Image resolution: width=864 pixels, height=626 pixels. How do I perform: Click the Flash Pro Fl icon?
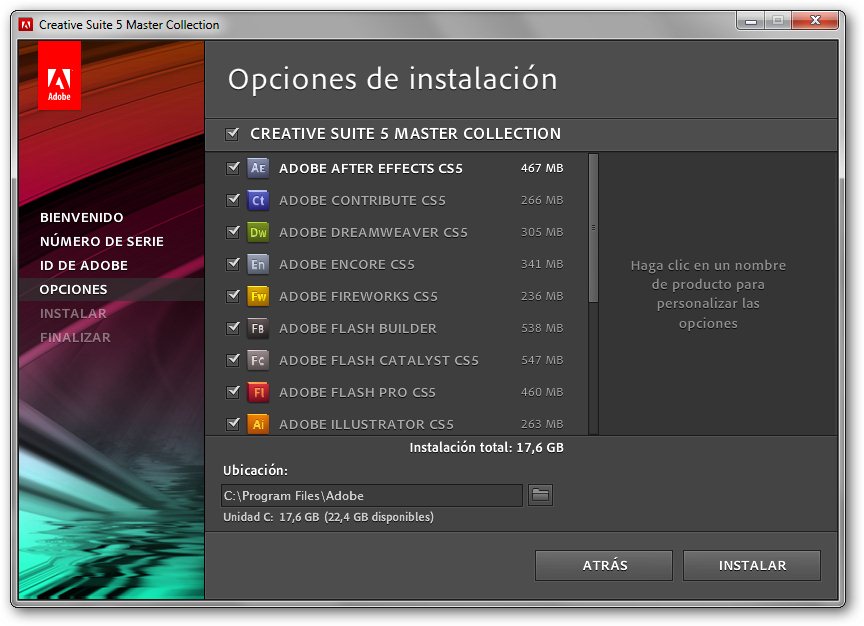coord(258,392)
